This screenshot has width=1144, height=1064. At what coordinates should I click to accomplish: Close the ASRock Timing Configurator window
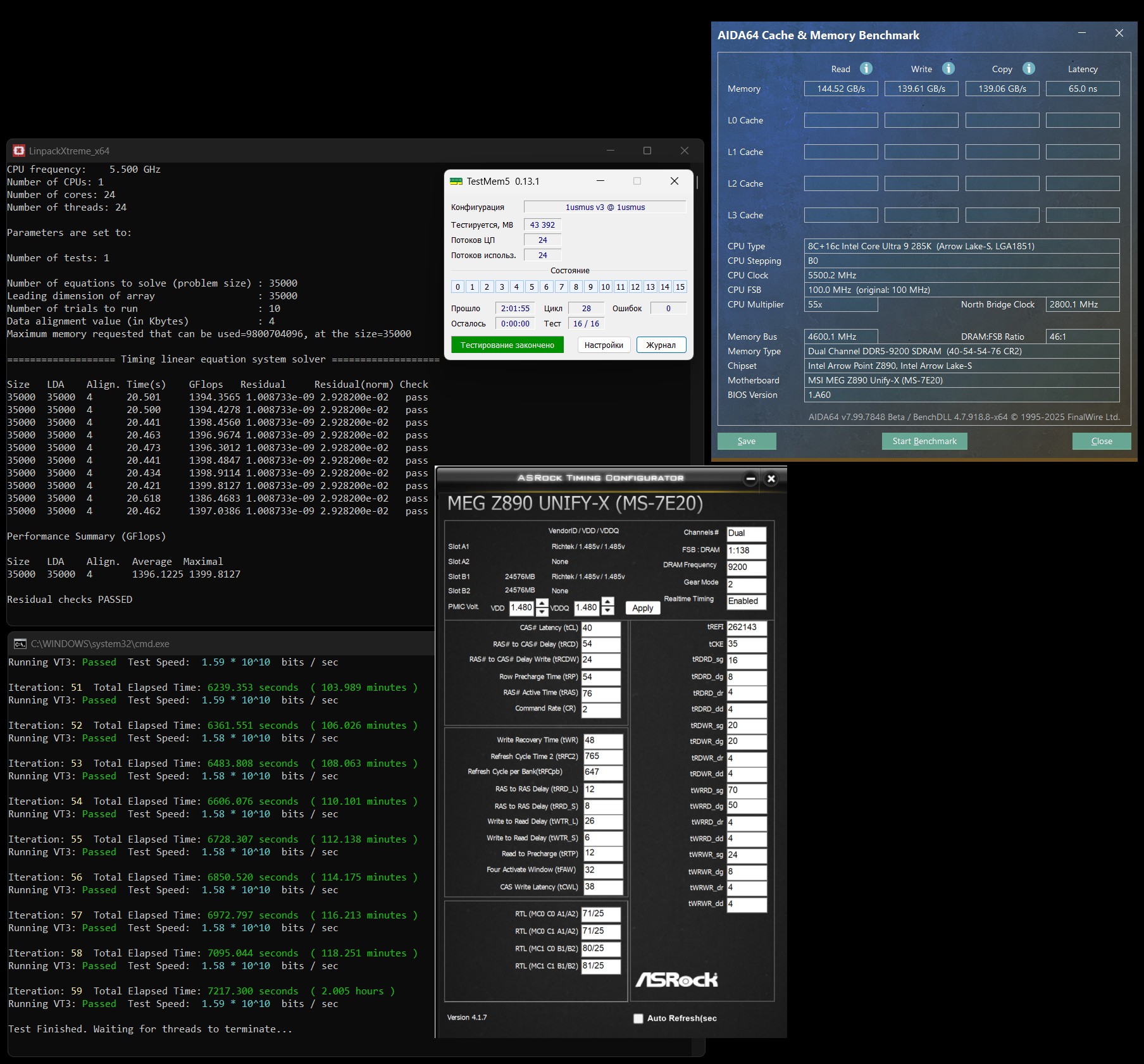[771, 479]
